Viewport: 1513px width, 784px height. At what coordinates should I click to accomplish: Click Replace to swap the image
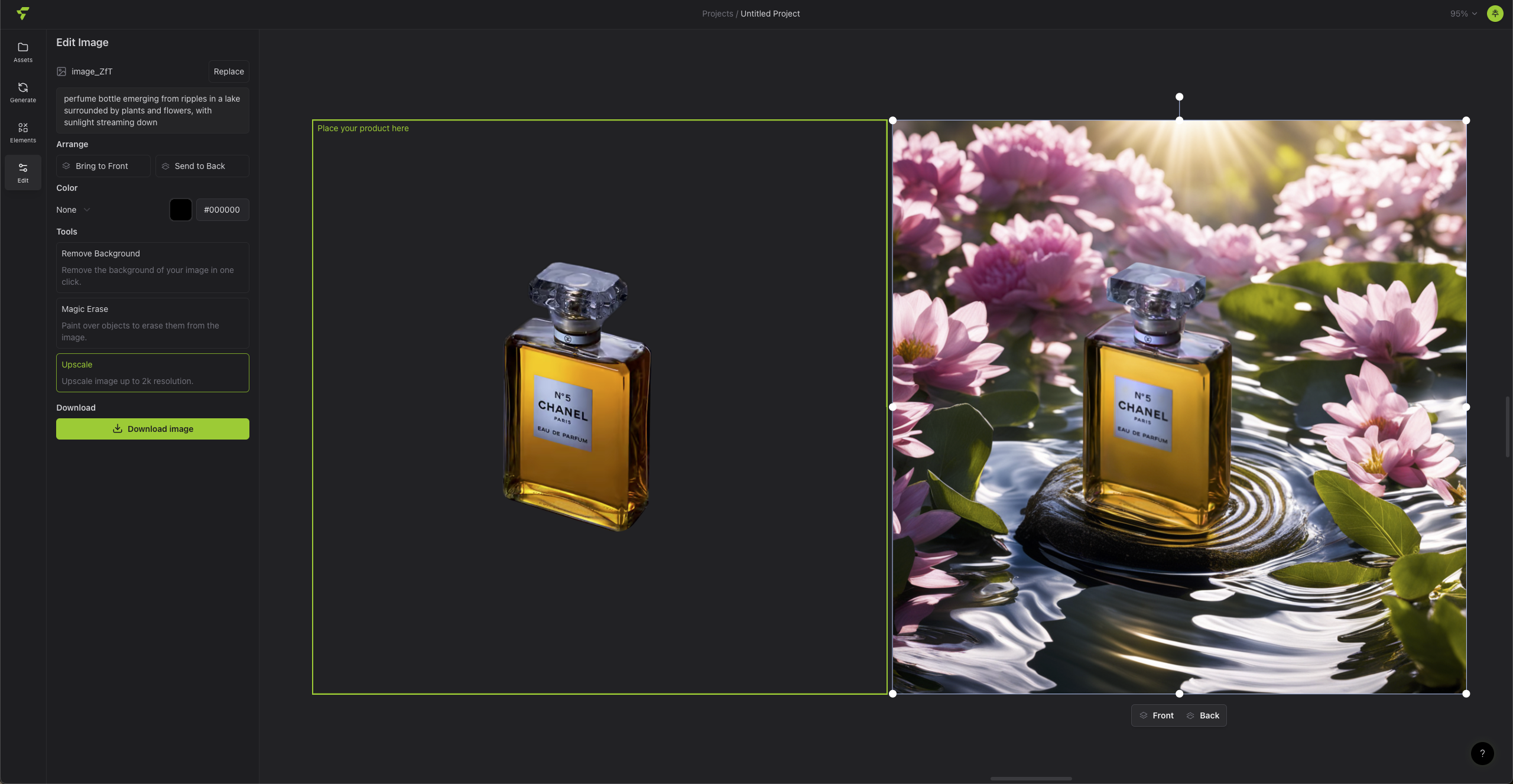229,71
